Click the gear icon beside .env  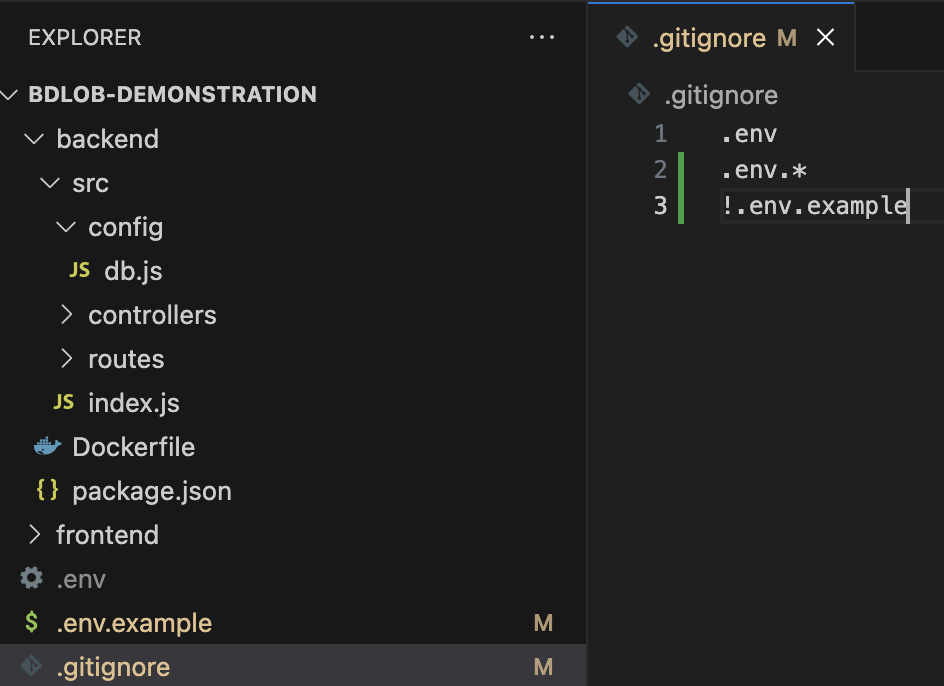(31, 578)
